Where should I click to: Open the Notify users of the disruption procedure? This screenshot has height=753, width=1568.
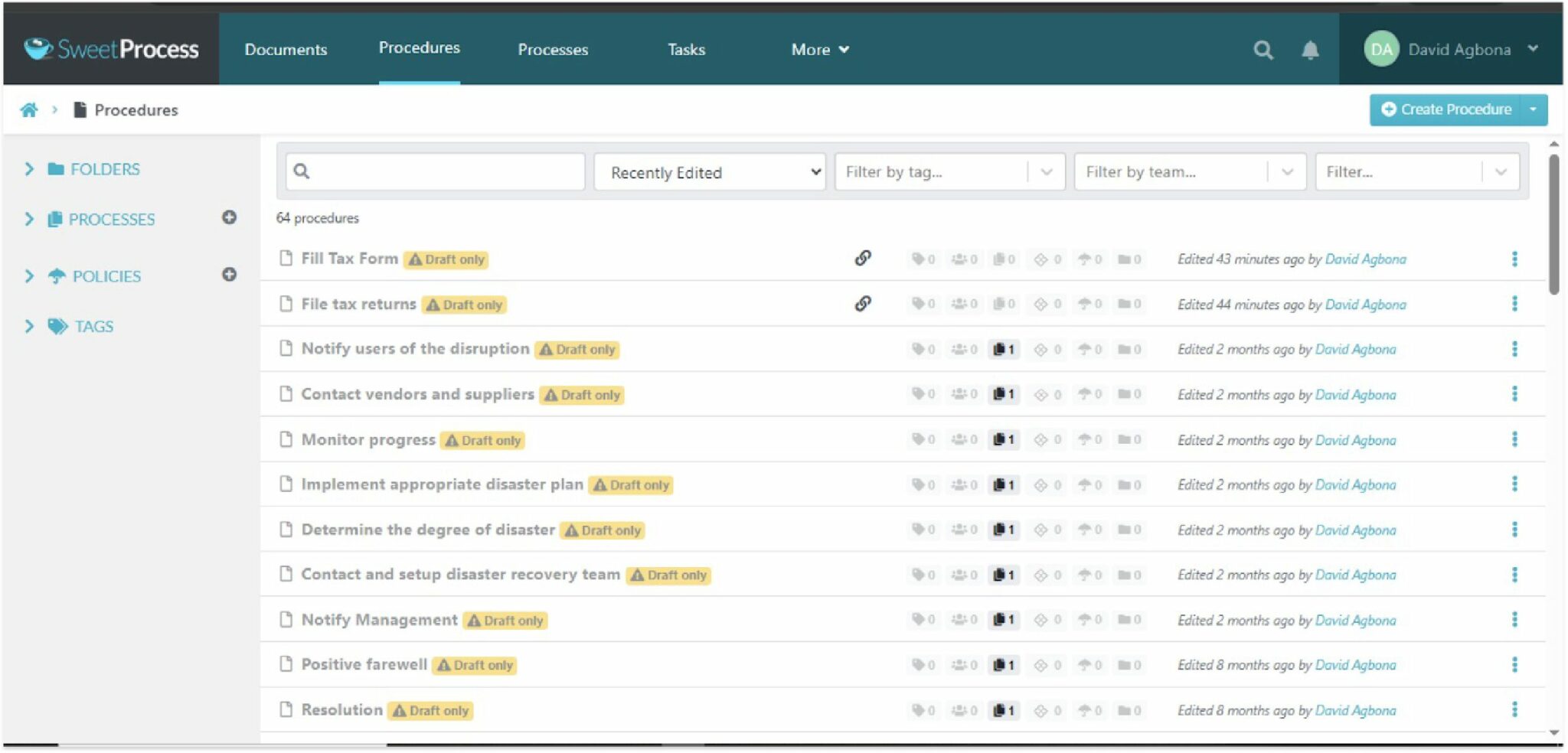click(415, 349)
